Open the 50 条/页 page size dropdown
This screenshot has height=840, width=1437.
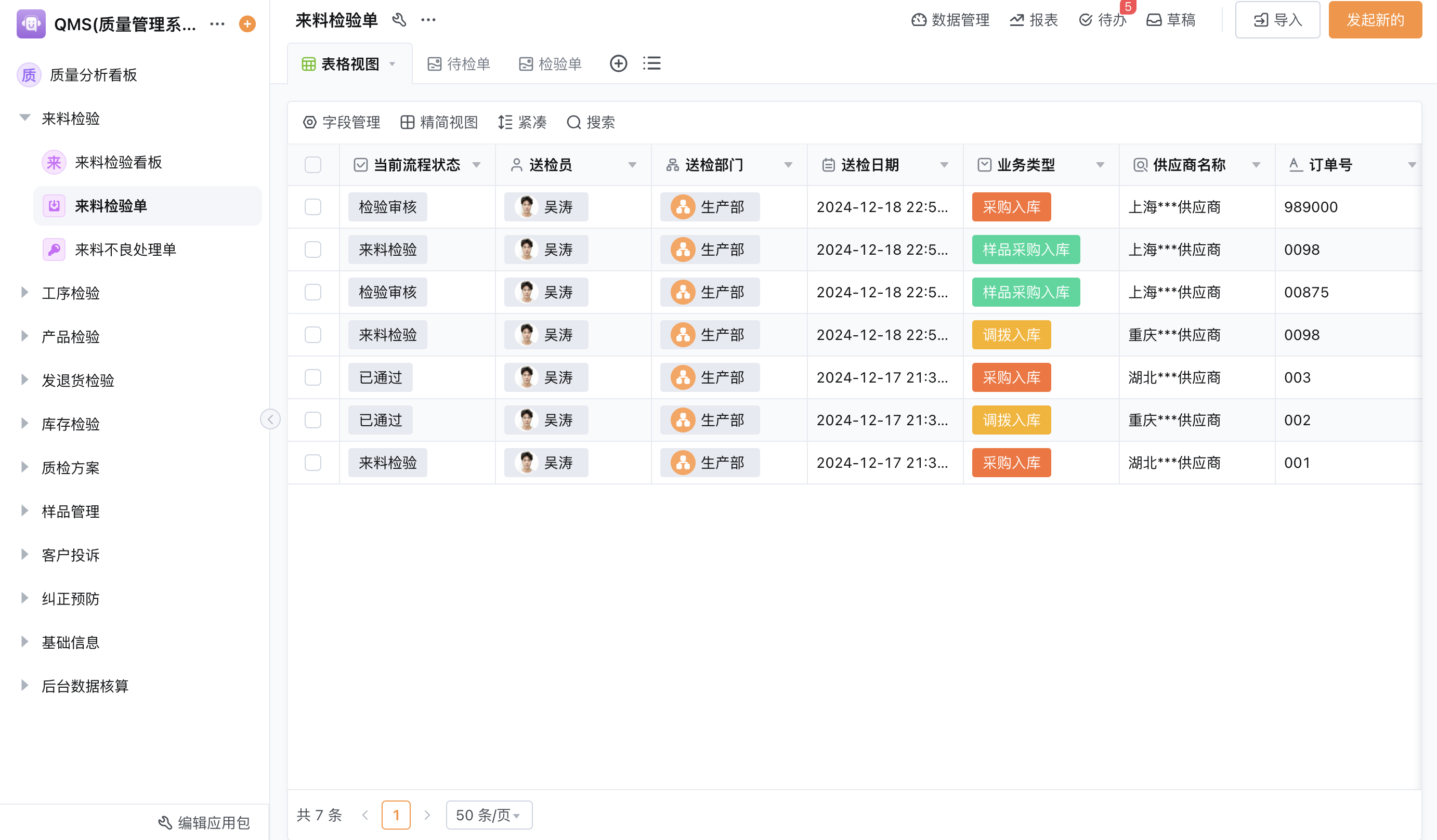pyautogui.click(x=489, y=815)
